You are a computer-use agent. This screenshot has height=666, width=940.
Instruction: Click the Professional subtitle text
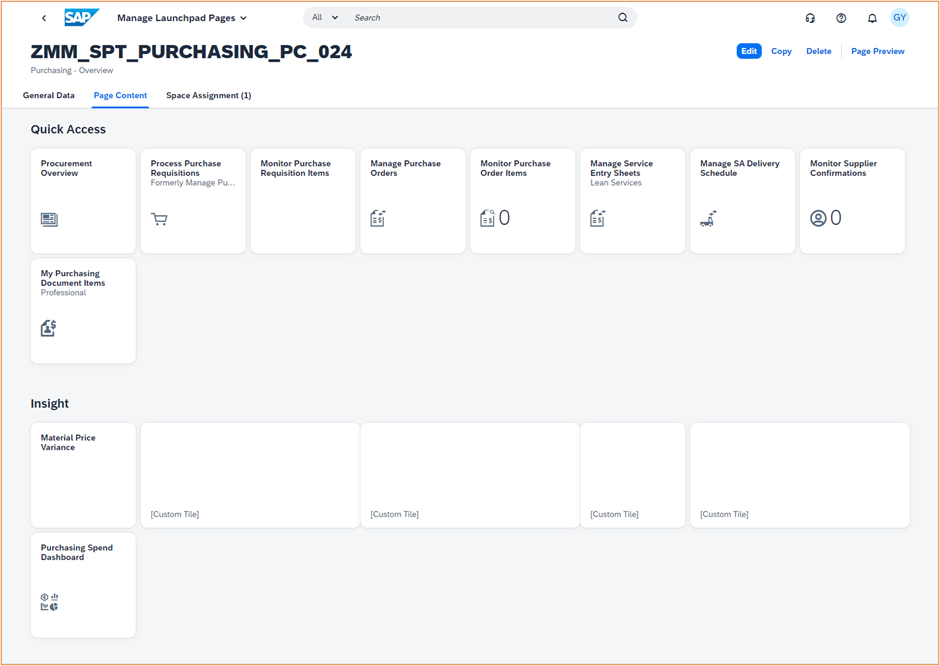tap(64, 293)
